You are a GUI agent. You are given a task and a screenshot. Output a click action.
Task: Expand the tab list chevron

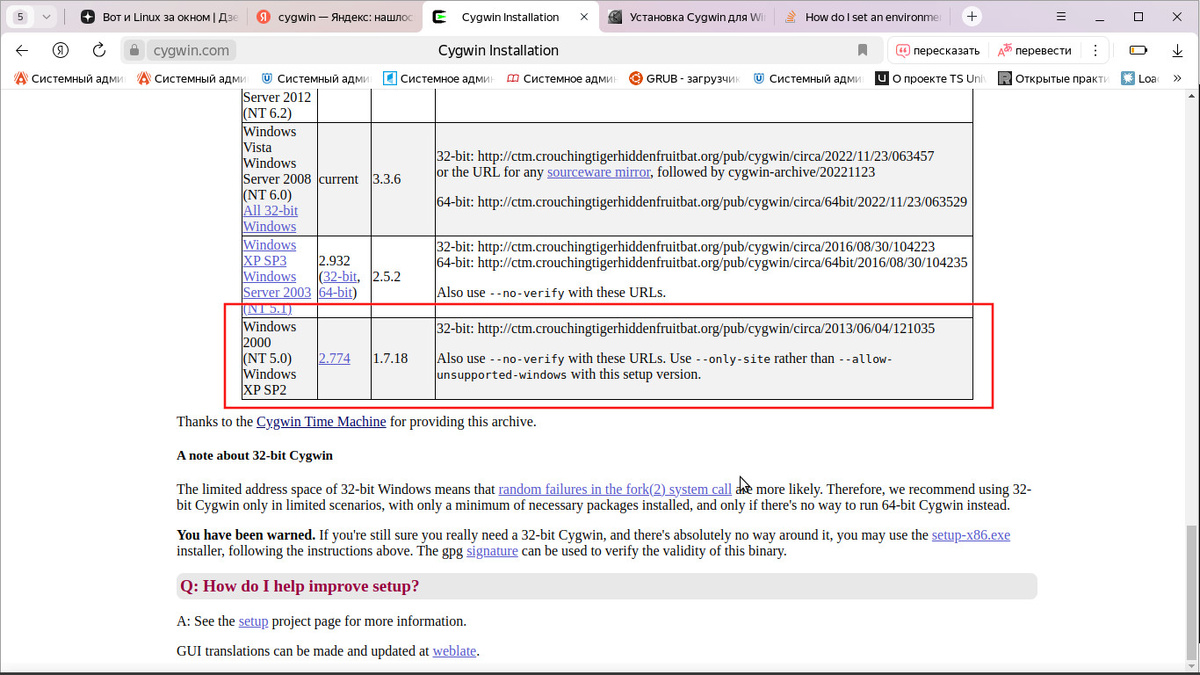(x=45, y=17)
